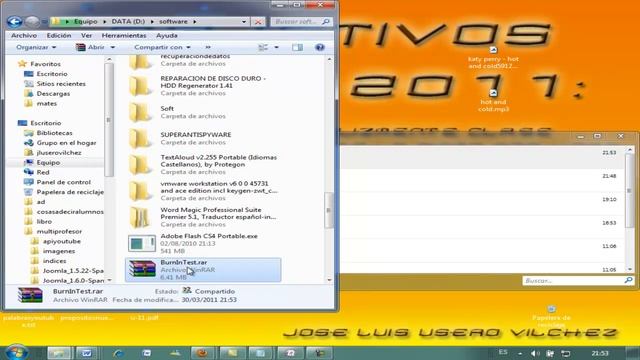This screenshot has width=640, height=360.
Task: Select the Word Magic Professional Suite folder icon
Action: click(x=140, y=217)
